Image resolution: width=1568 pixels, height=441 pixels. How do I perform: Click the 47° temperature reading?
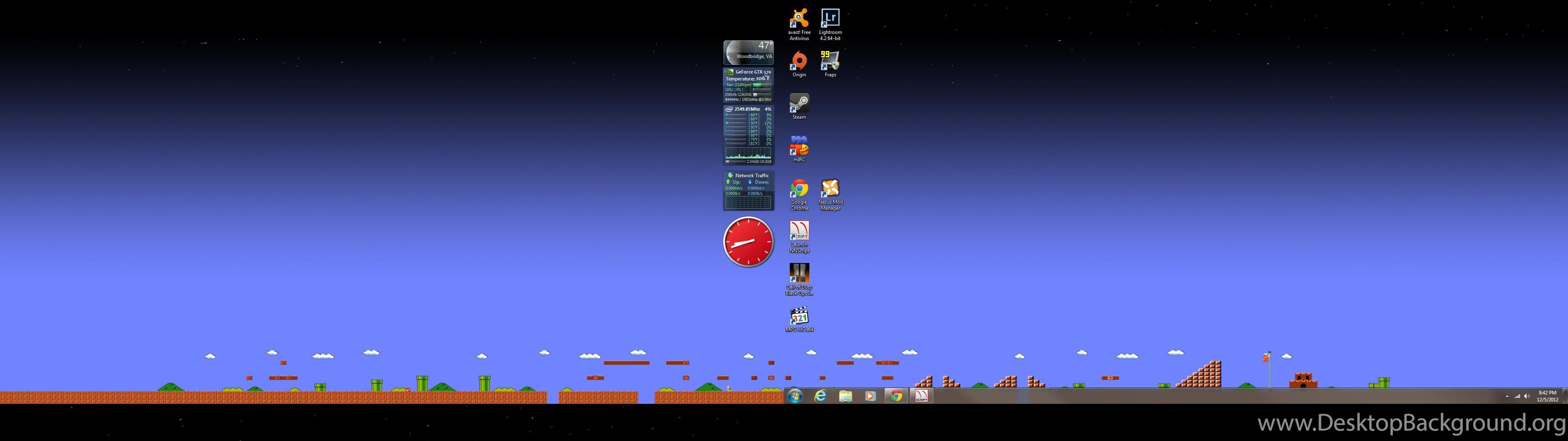point(765,46)
